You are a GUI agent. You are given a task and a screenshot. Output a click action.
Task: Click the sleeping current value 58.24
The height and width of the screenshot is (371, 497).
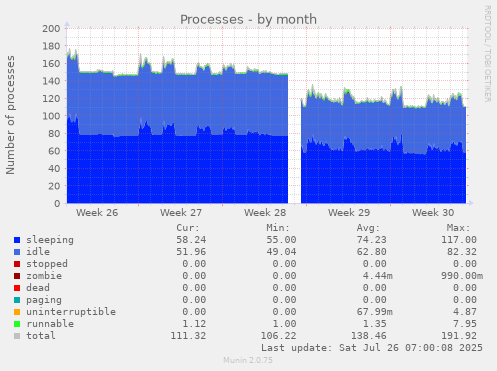point(191,240)
